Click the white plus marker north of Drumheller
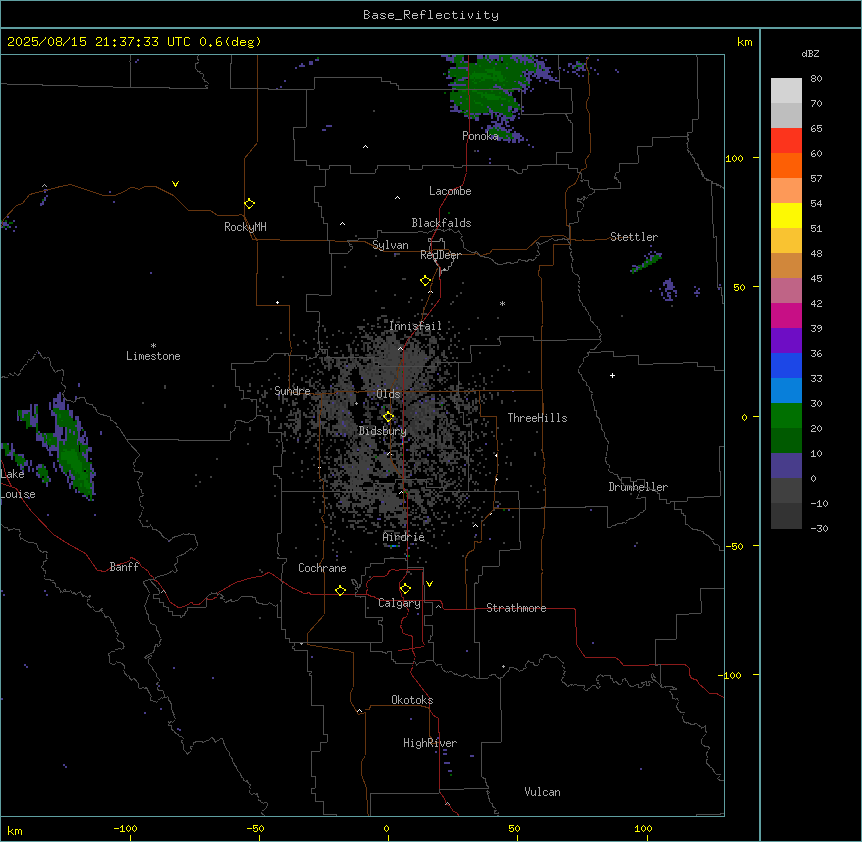 [612, 375]
